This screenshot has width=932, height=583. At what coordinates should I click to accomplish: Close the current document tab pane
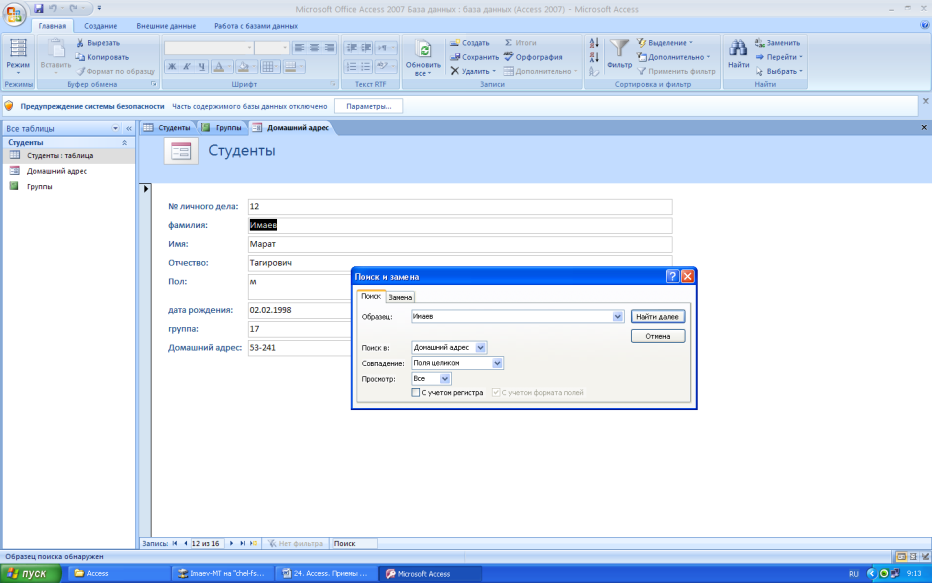point(924,127)
